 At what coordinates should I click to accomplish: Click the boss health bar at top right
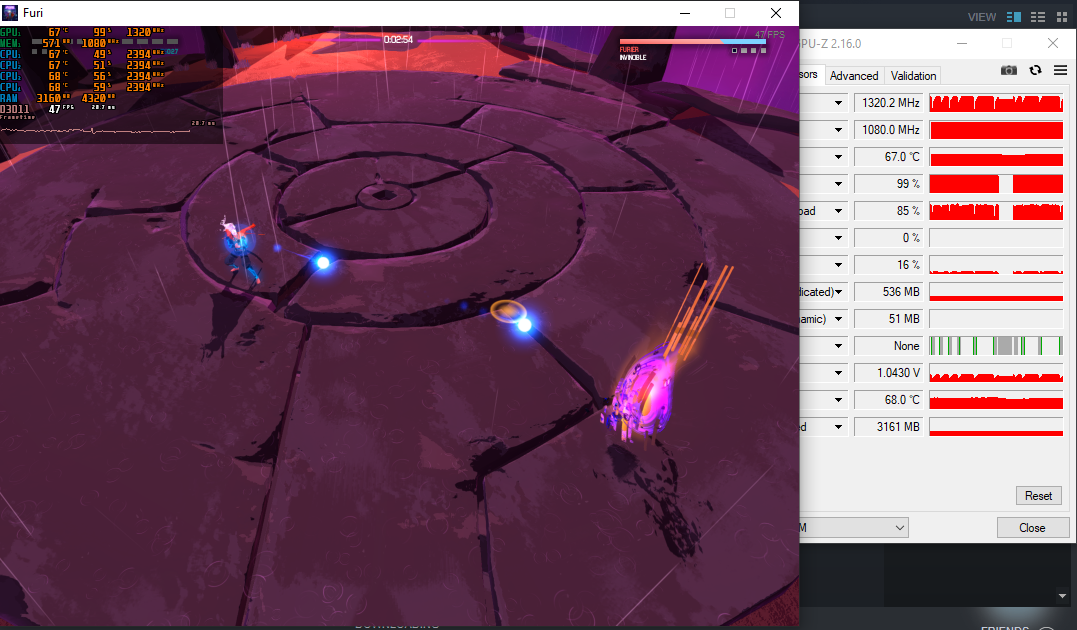point(692,42)
